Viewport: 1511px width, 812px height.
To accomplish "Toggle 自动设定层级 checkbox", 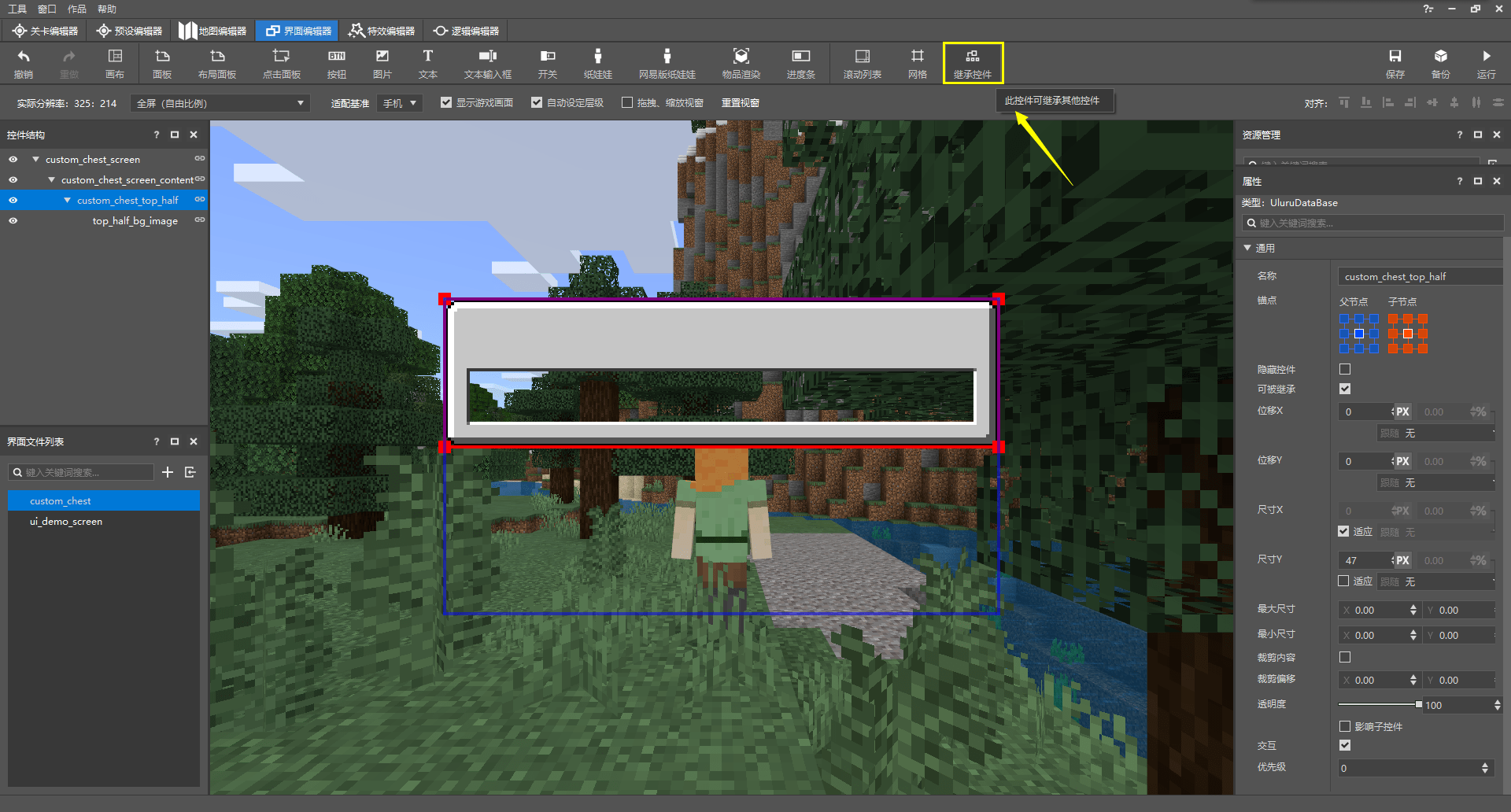I will pyautogui.click(x=537, y=102).
